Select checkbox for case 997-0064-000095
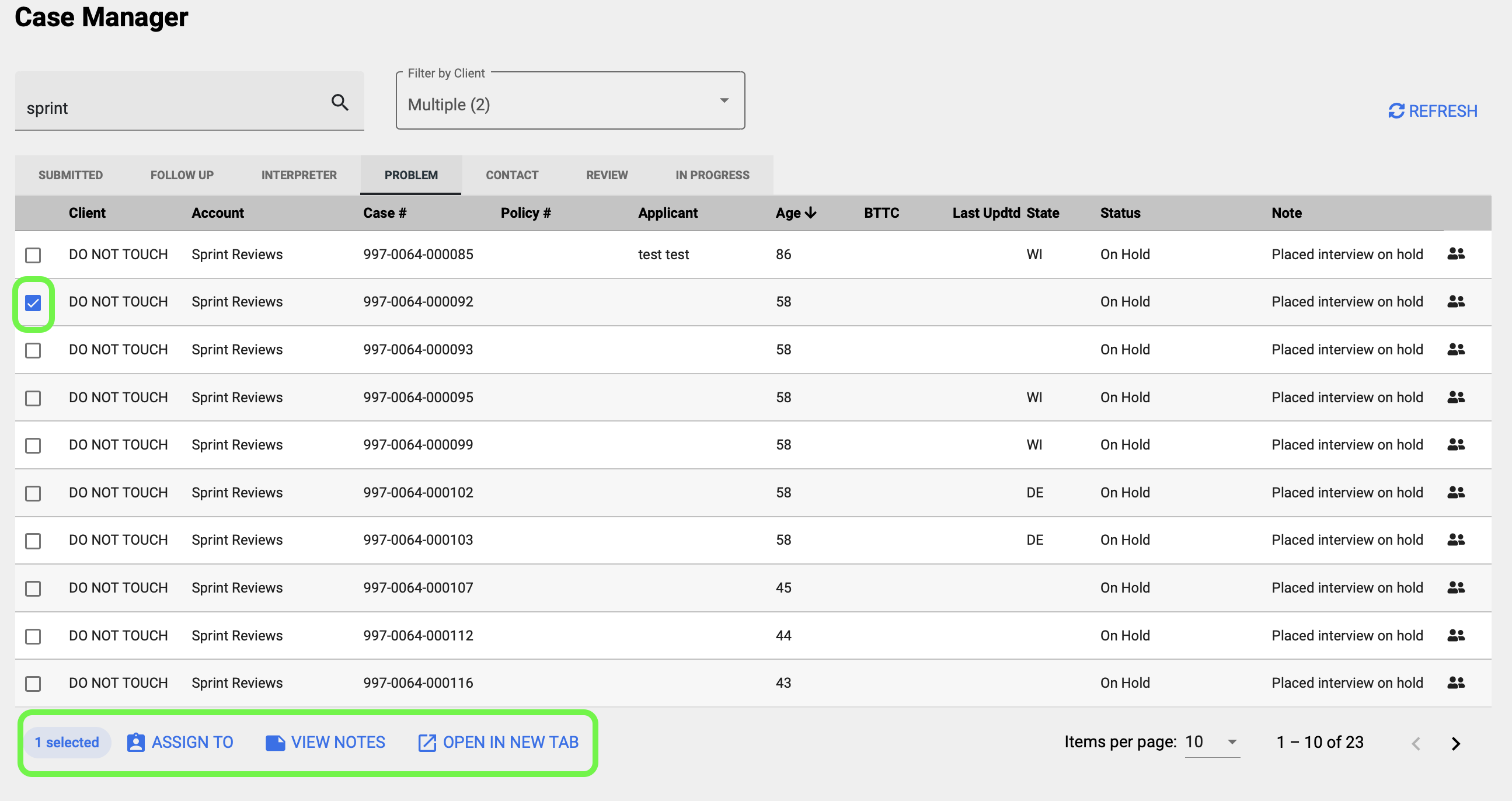 (33, 398)
